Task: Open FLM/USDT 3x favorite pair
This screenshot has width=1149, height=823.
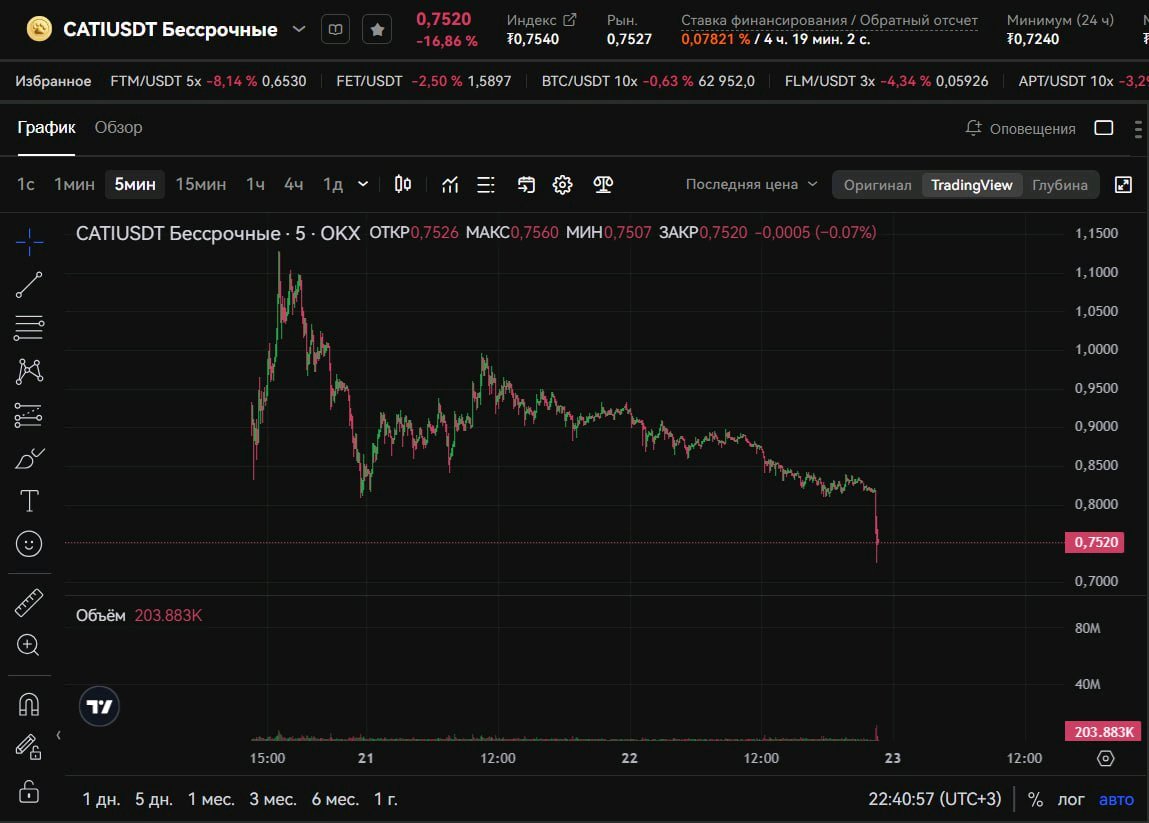Action: point(886,81)
